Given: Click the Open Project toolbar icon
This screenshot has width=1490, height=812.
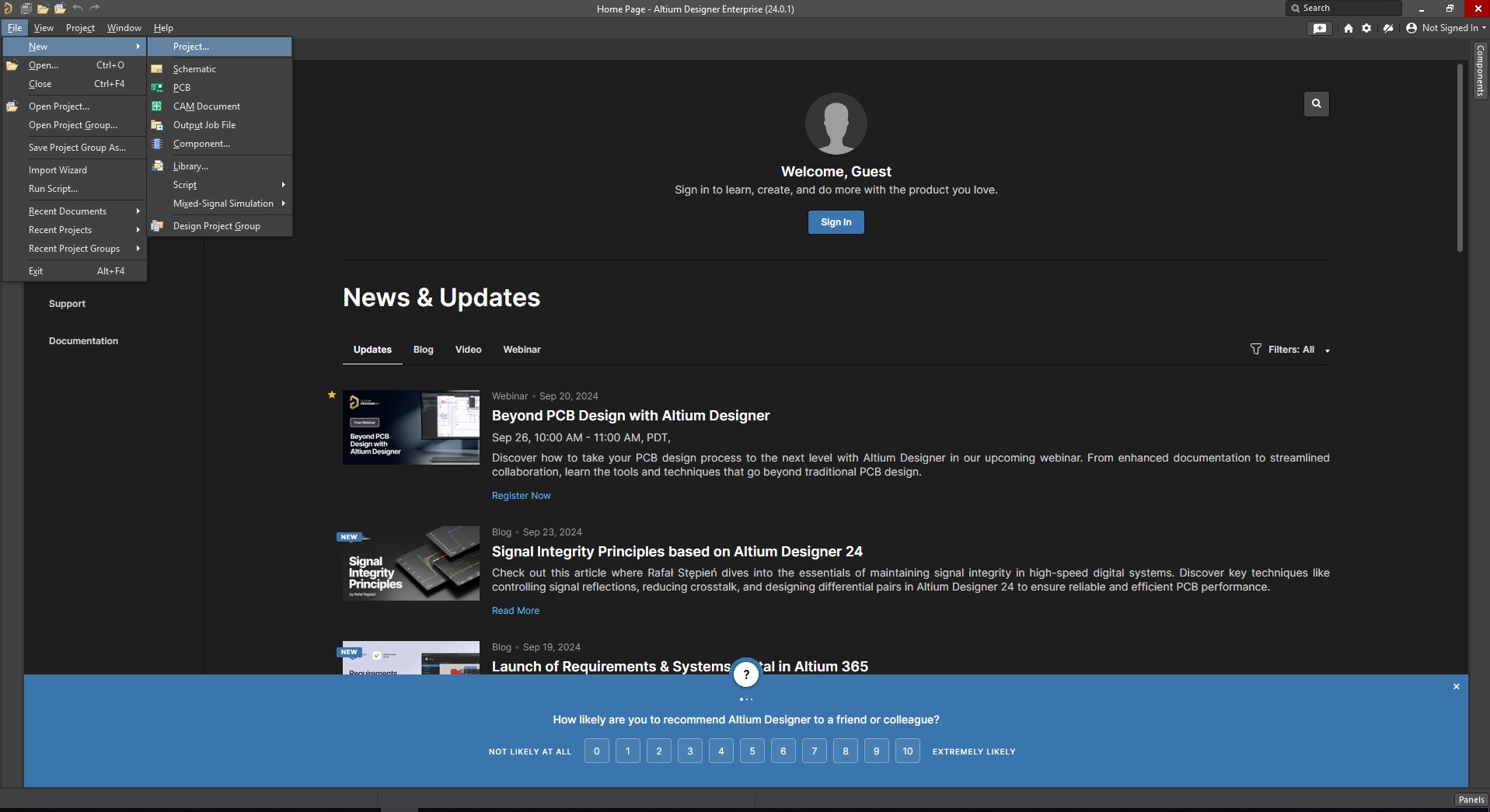Looking at the screenshot, I should pos(60,9).
